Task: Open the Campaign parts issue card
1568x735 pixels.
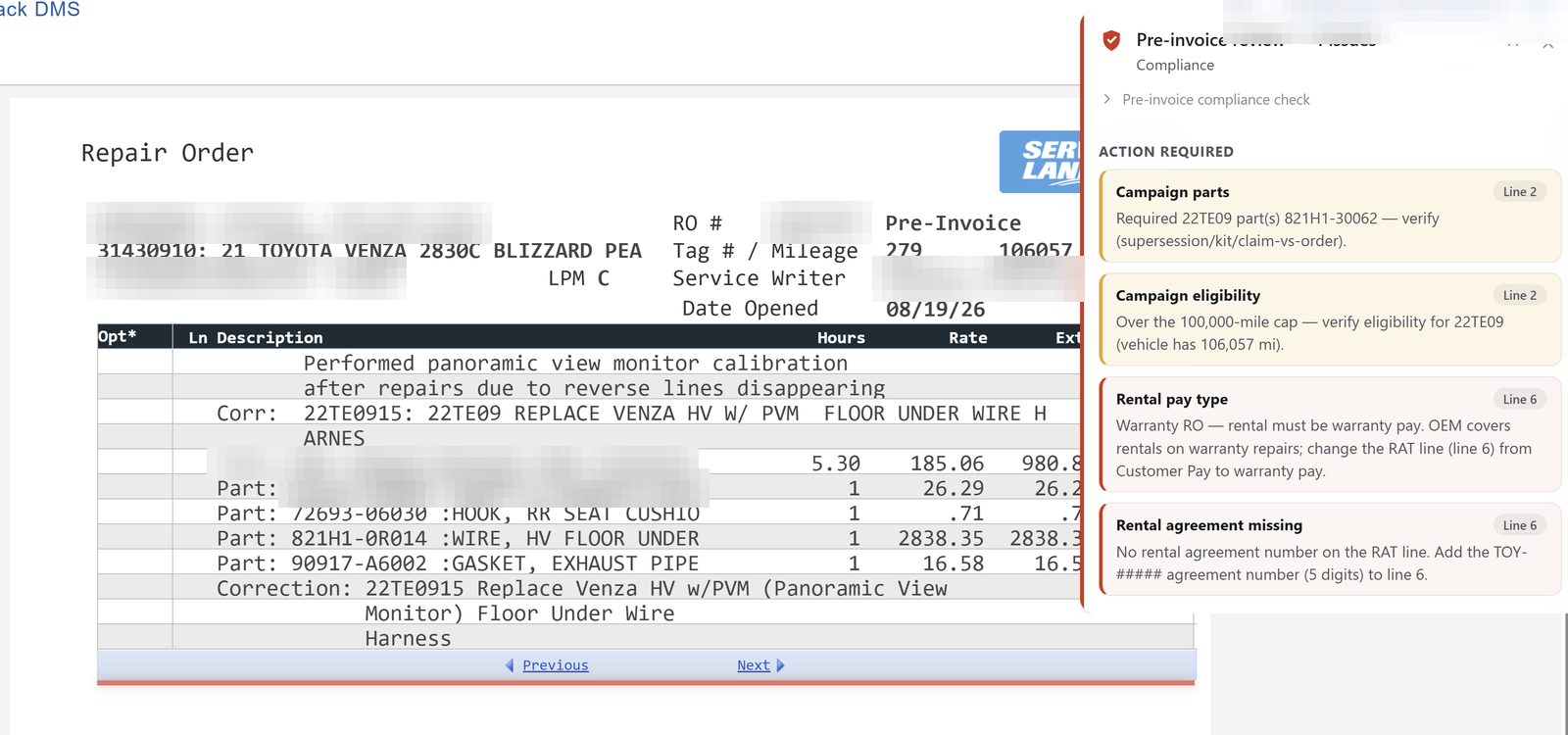Action: pos(1330,216)
